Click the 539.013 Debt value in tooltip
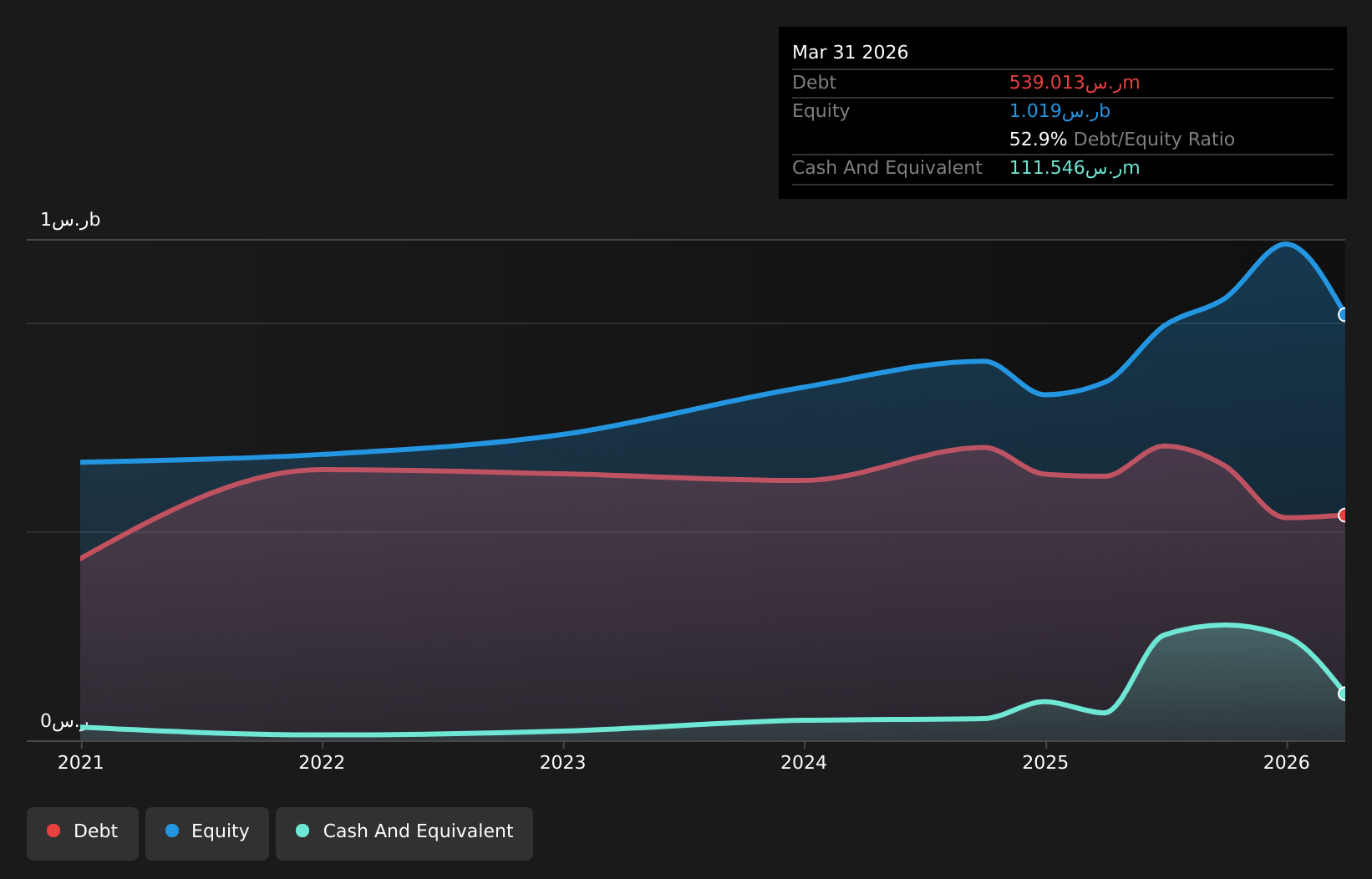The width and height of the screenshot is (1372, 879). 1075,83
